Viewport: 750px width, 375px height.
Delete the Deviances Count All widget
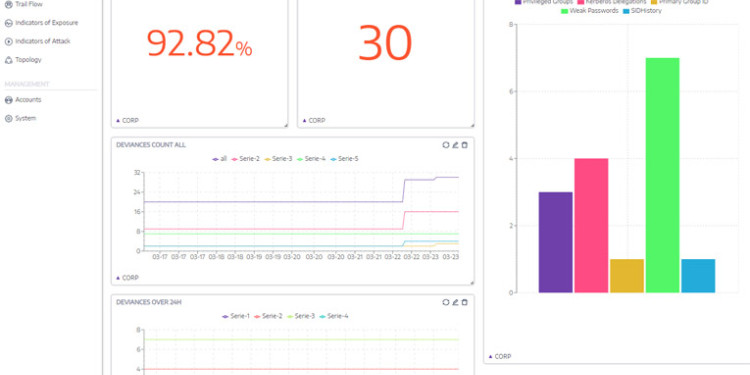464,145
